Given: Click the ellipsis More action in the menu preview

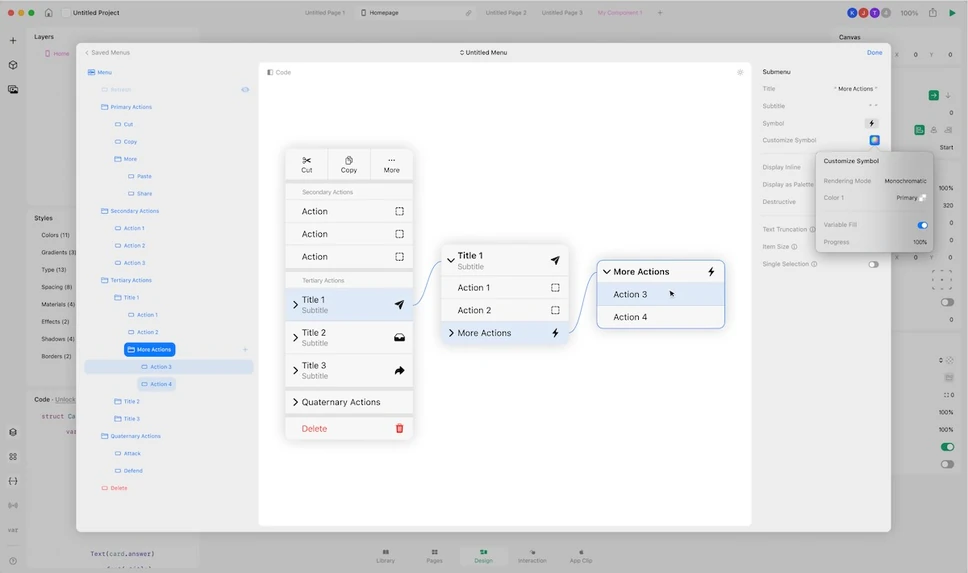Looking at the screenshot, I should [391, 164].
